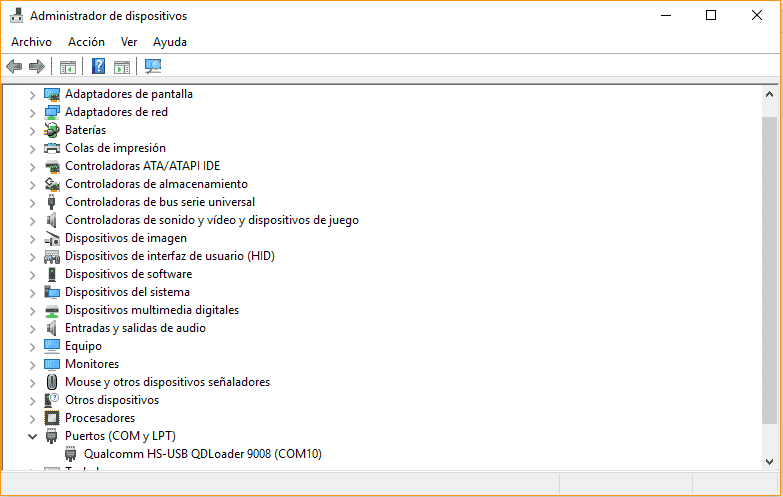Minimize the Administrador de dispositivos window
This screenshot has height=497, width=783.
666,15
